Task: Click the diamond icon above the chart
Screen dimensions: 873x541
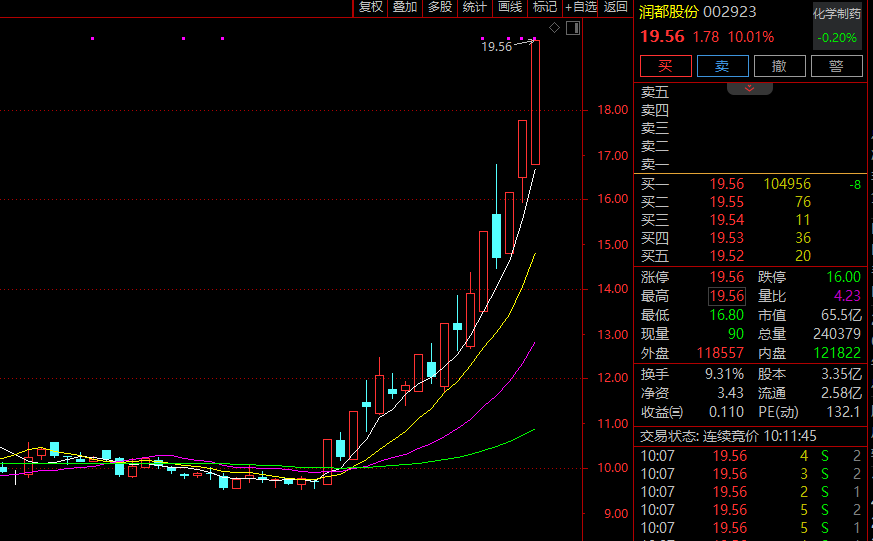Action: coord(555,28)
